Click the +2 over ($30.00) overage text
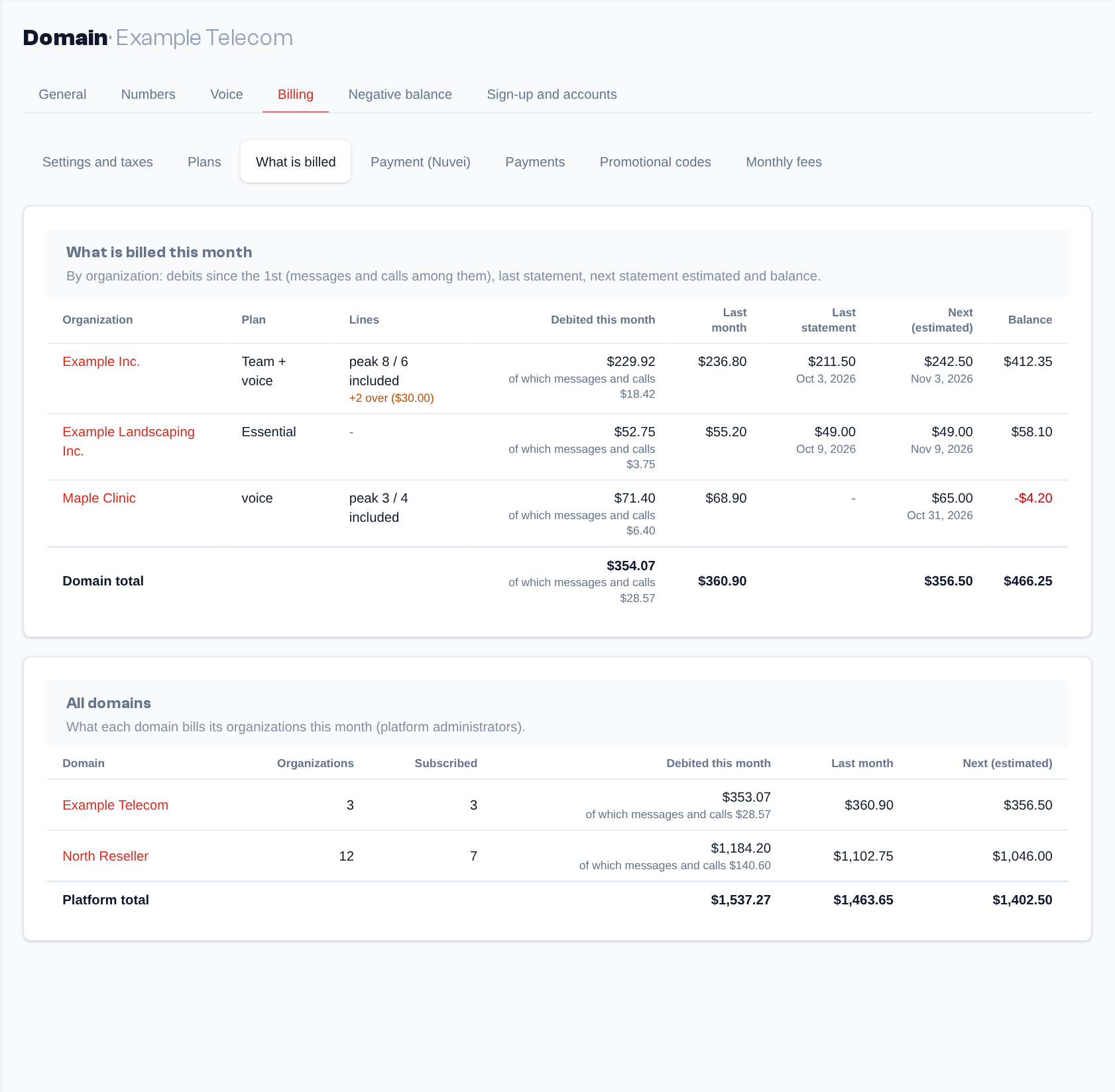The width and height of the screenshot is (1115, 1092). pos(391,398)
